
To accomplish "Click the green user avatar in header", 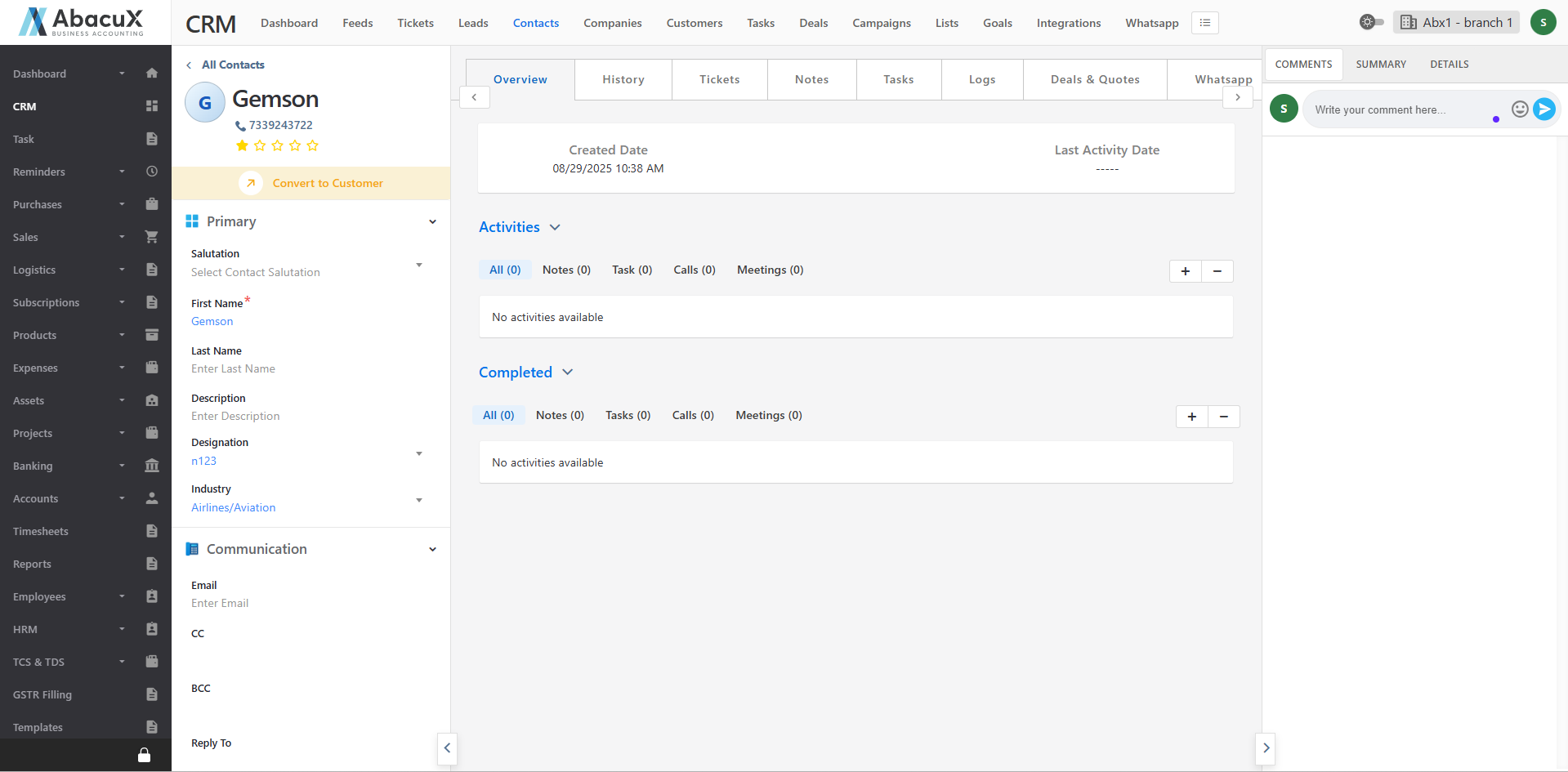I will pyautogui.click(x=1543, y=23).
